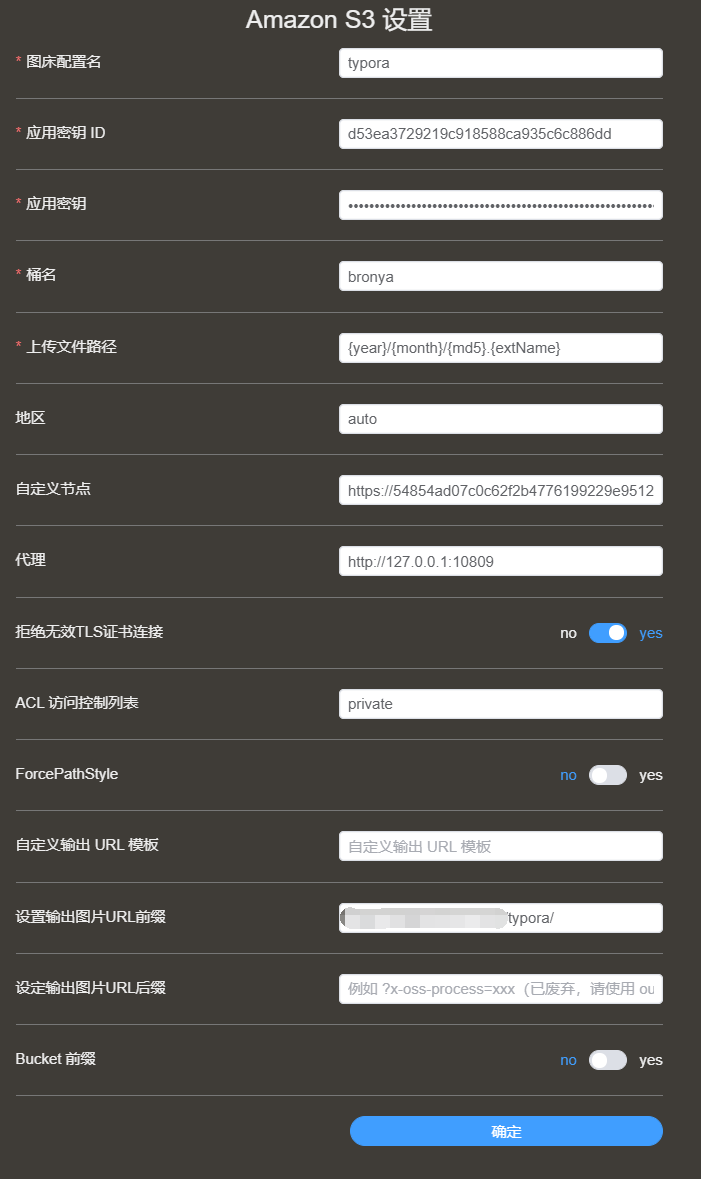Image resolution: width=701 pixels, height=1179 pixels.
Task: Edit the 上传文件路径 path template field
Action: pyautogui.click(x=501, y=348)
